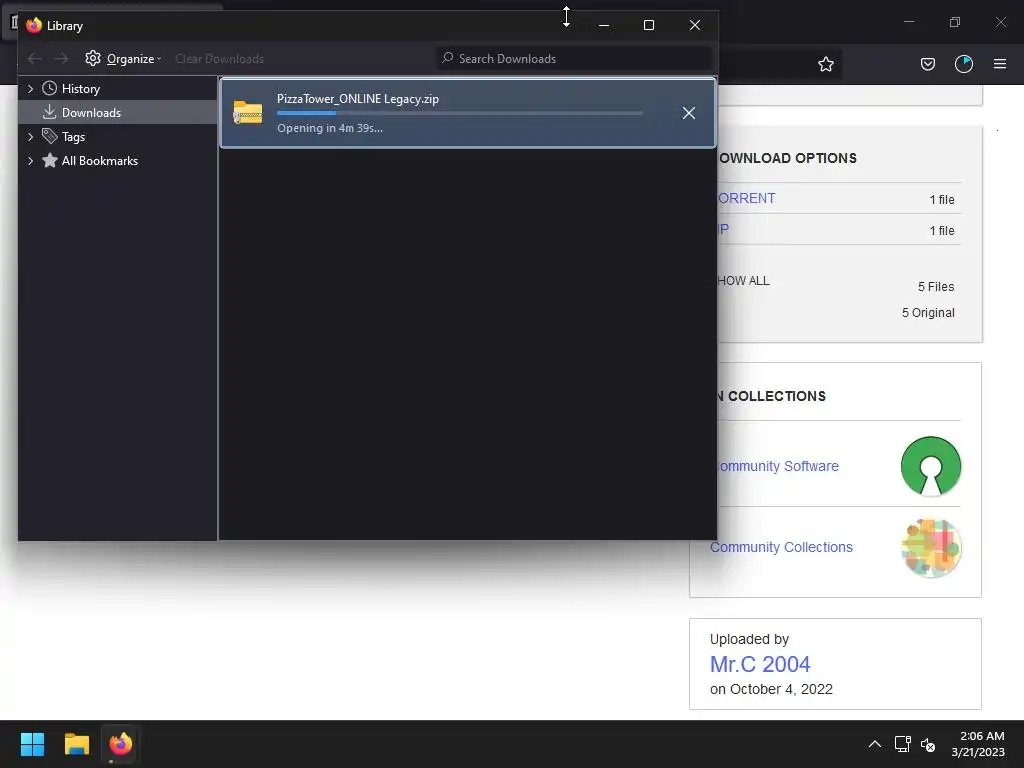Click the '5 Original' count text
The height and width of the screenshot is (768, 1024).
coord(928,313)
